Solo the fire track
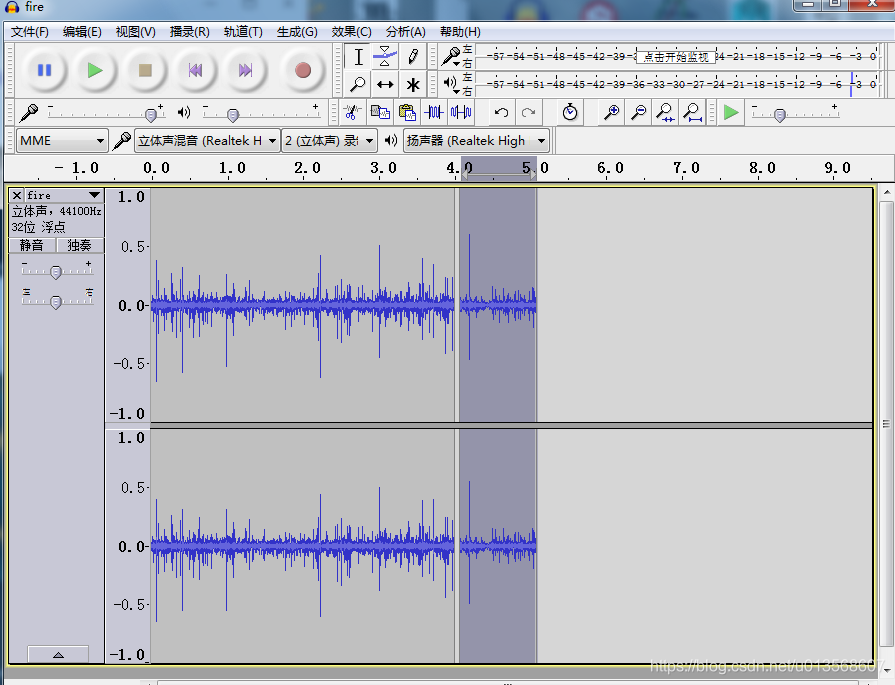The height and width of the screenshot is (685, 895). 80,245
